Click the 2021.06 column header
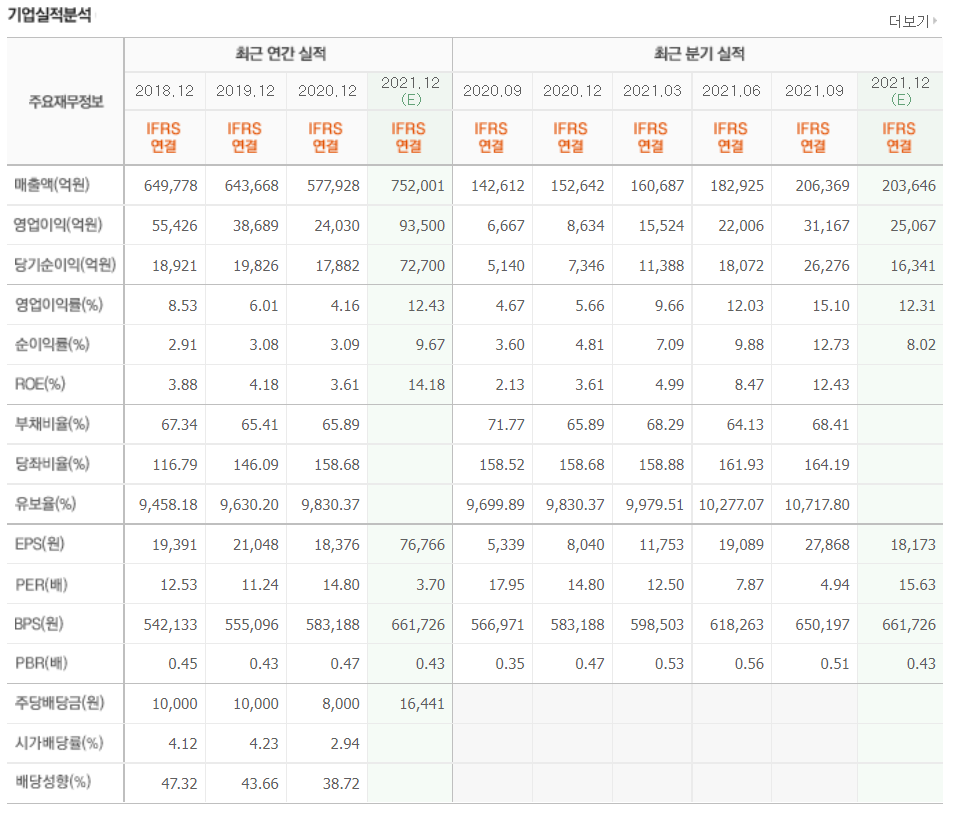This screenshot has width=955, height=815. (x=731, y=91)
